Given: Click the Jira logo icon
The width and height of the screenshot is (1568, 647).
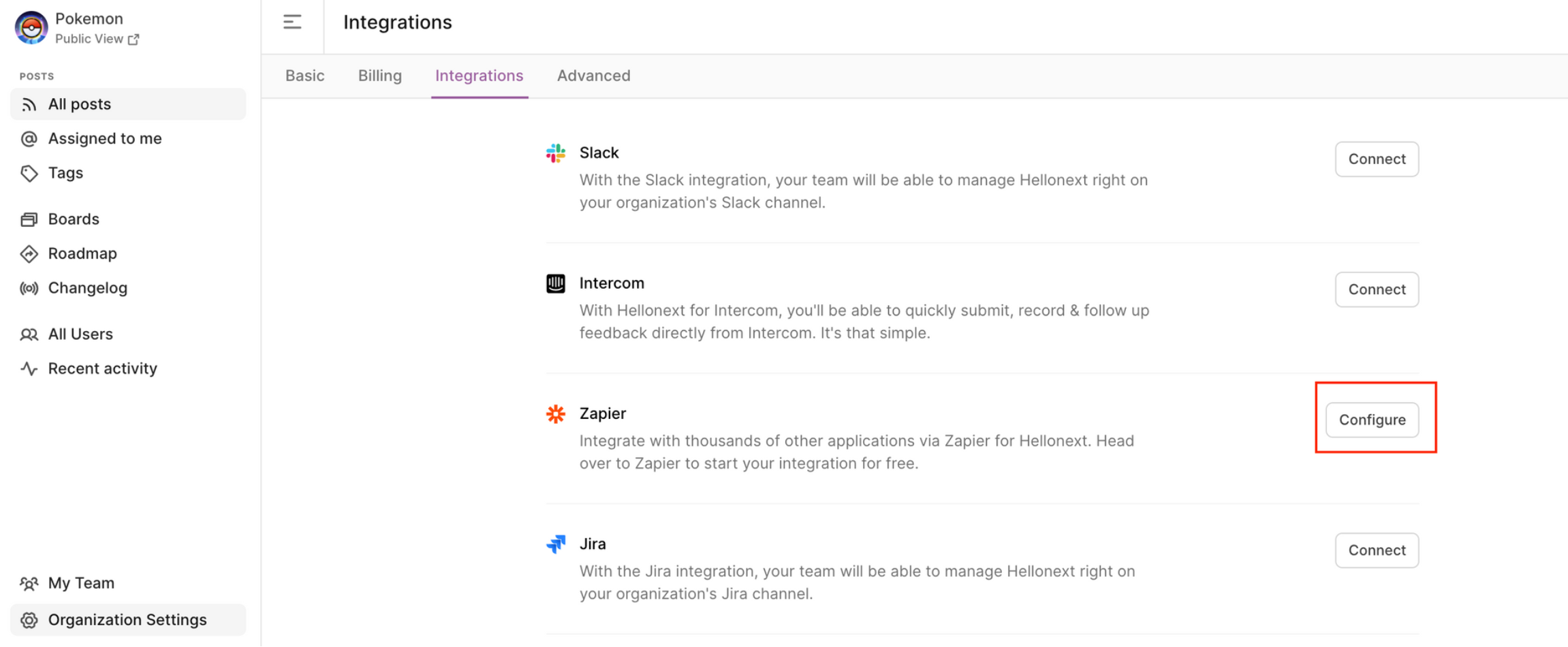Looking at the screenshot, I should pyautogui.click(x=556, y=544).
